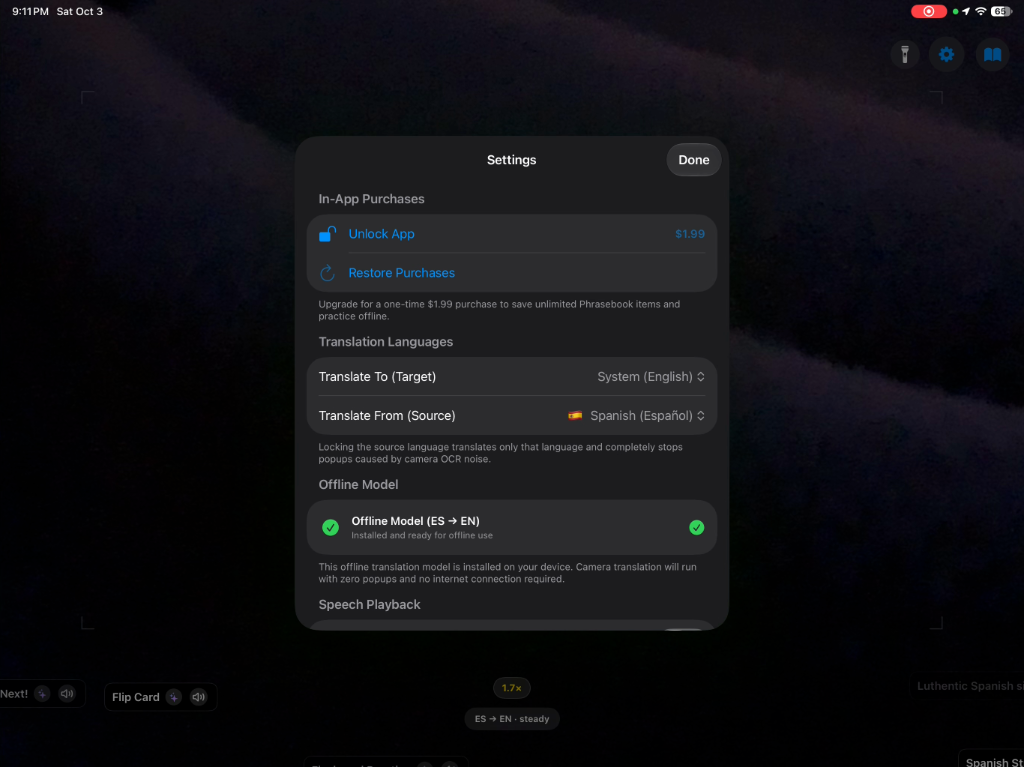Tap the Translation Languages header
The width and height of the screenshot is (1024, 767).
386,342
